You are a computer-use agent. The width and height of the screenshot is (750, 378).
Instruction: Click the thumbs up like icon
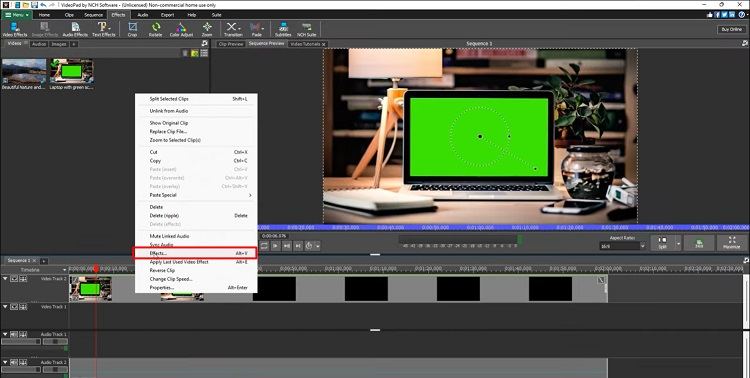tap(709, 15)
